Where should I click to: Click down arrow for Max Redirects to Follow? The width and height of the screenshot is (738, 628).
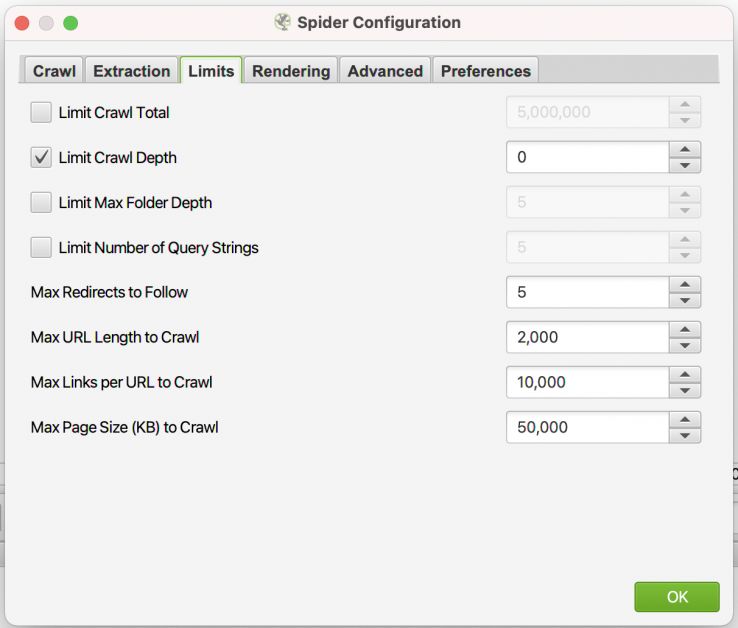coord(685,300)
